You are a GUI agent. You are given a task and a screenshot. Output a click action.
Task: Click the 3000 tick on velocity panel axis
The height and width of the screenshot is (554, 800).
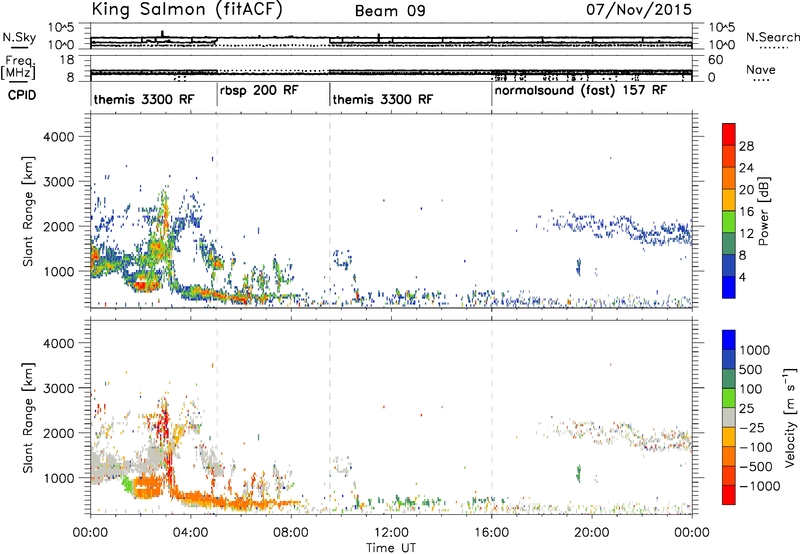pos(59,388)
